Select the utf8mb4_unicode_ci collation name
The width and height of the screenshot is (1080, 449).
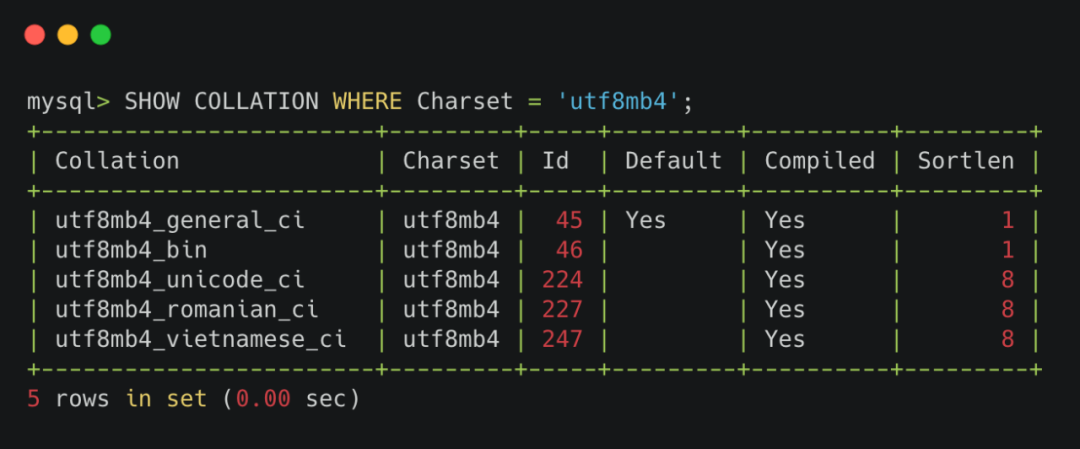(x=180, y=280)
